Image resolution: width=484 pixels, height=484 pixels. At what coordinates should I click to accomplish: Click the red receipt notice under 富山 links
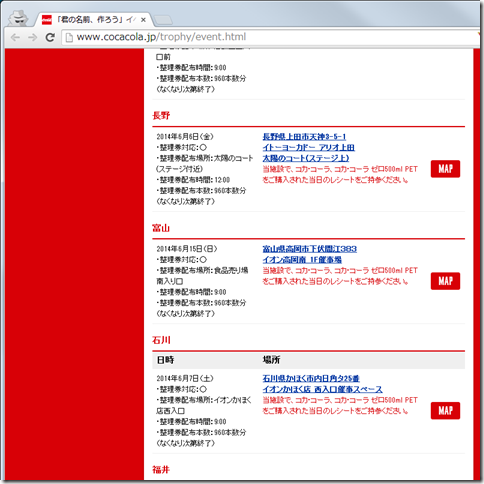pos(340,276)
